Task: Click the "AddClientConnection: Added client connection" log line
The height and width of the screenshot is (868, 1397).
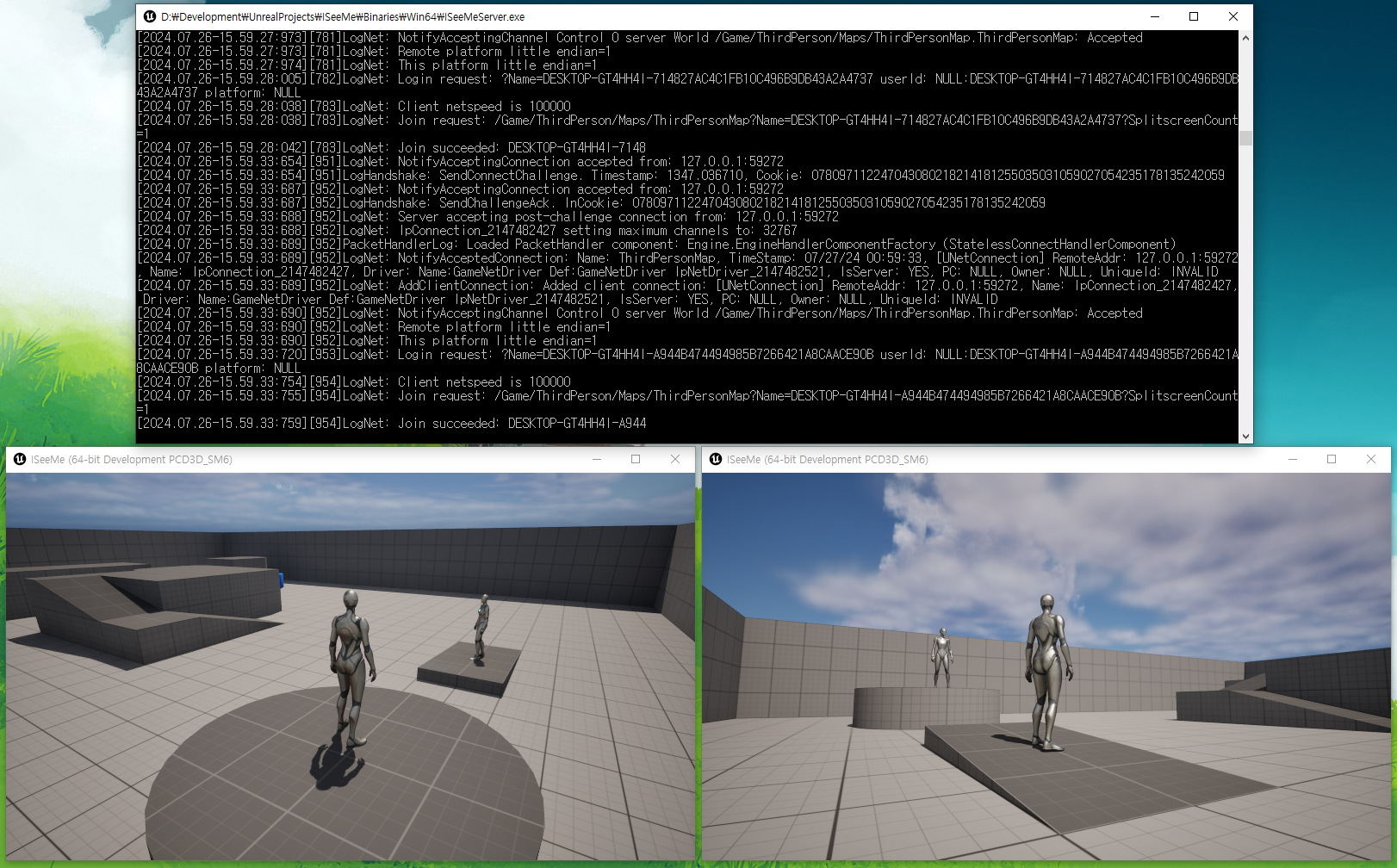Action: [x=687, y=293]
